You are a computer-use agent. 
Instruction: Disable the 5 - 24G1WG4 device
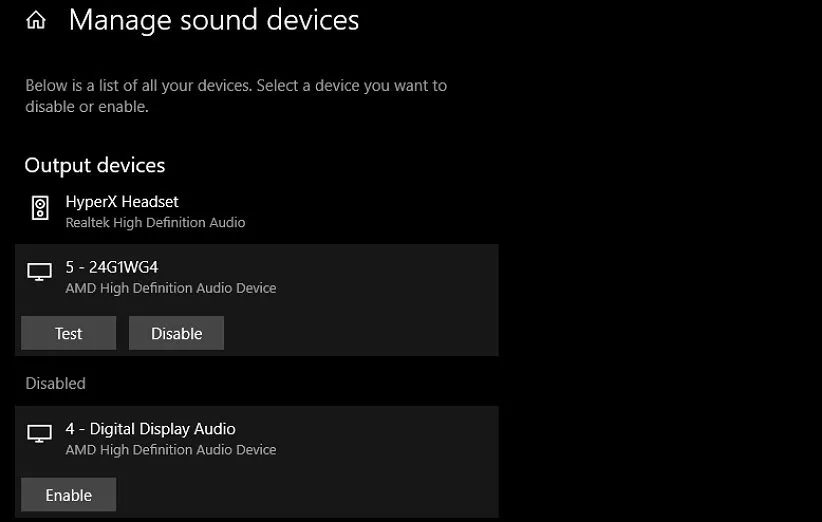(x=176, y=334)
